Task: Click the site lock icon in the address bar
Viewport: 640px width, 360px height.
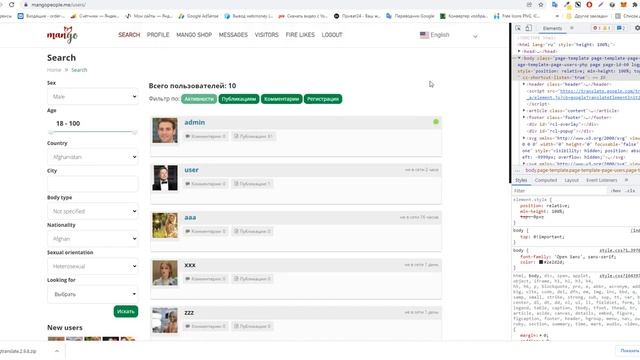Action: [25, 4]
